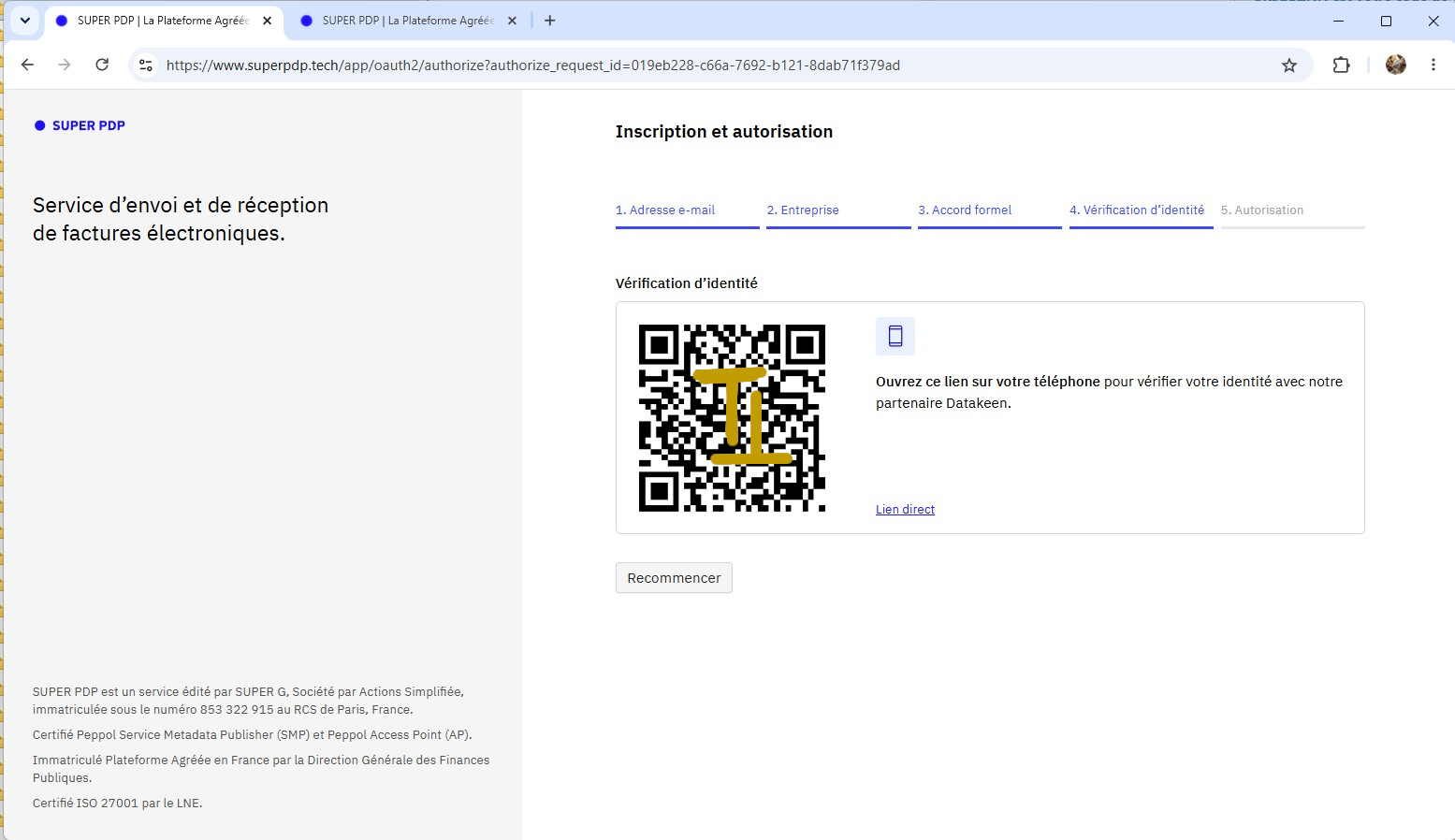
Task: Click the Inscription et autorisation heading
Action: click(x=724, y=132)
